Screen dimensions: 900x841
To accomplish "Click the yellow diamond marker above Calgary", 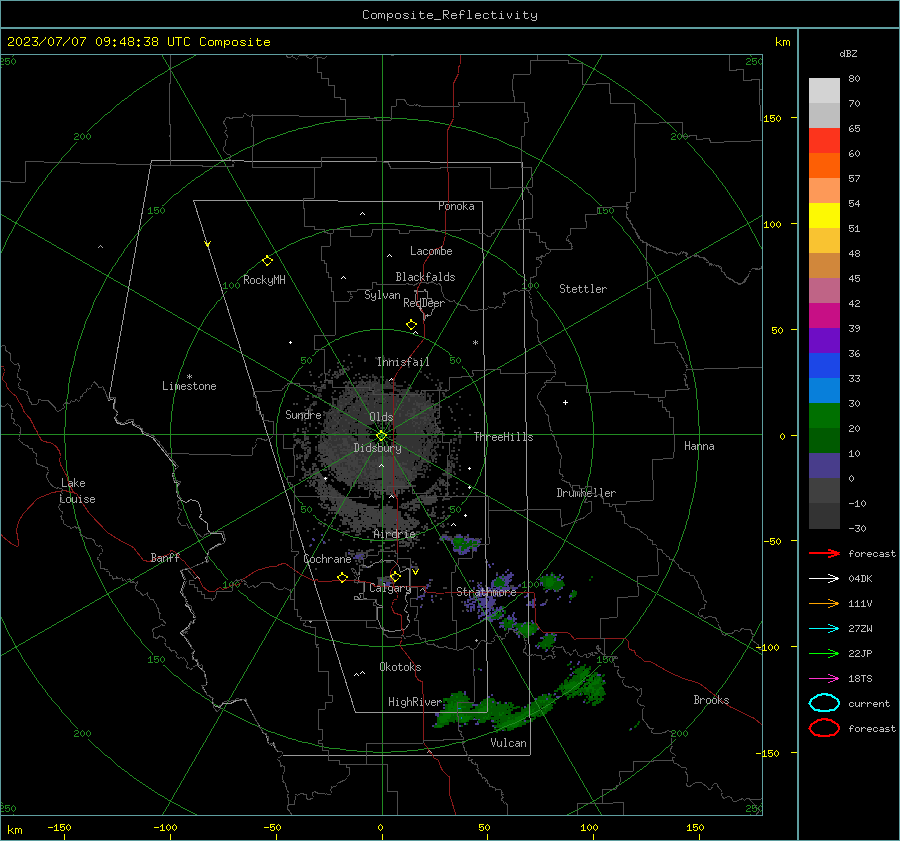I will pos(395,576).
